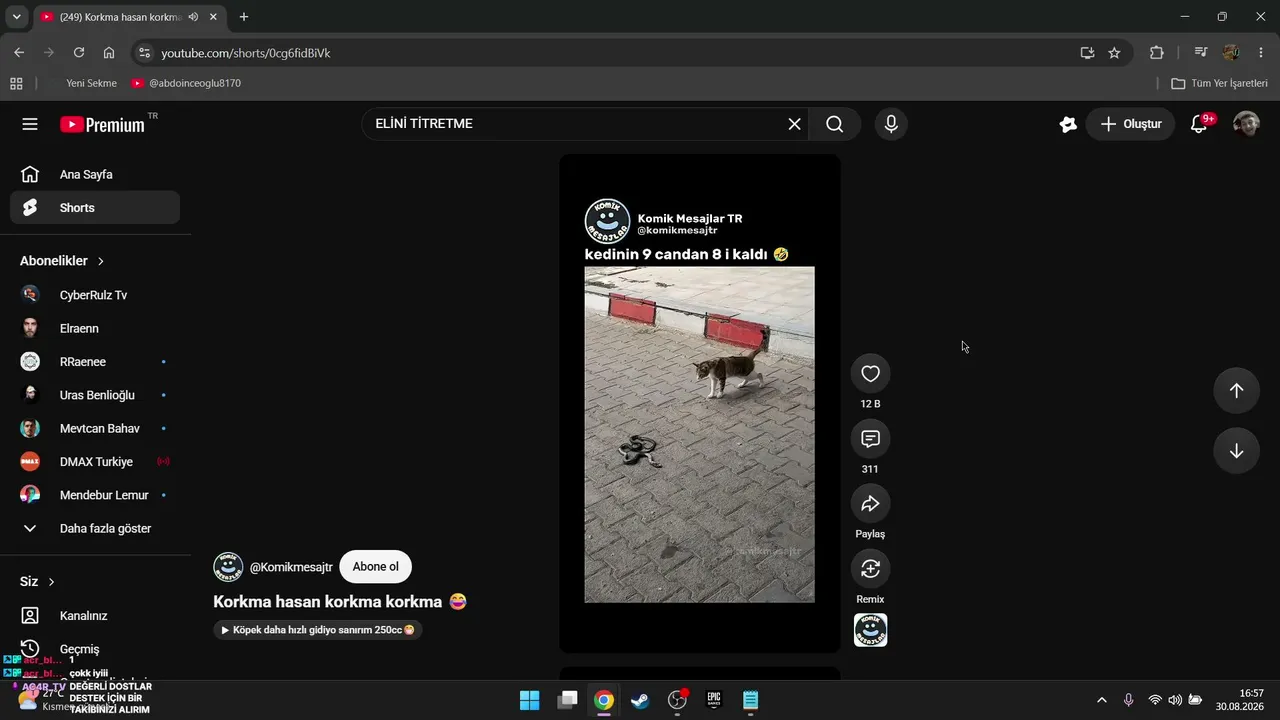1280x720 pixels.
Task: Open the Mevtcan Bahav channel
Action: [x=95, y=428]
